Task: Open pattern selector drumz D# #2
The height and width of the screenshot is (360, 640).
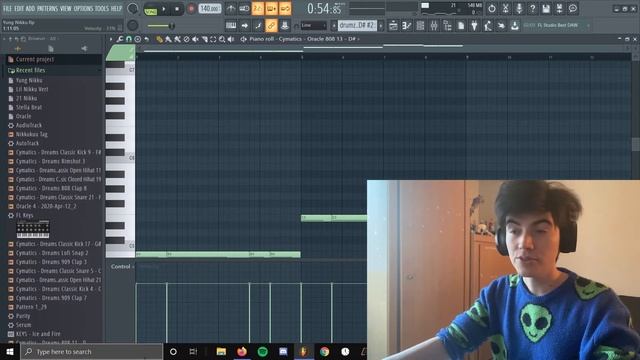Action: click(x=357, y=26)
